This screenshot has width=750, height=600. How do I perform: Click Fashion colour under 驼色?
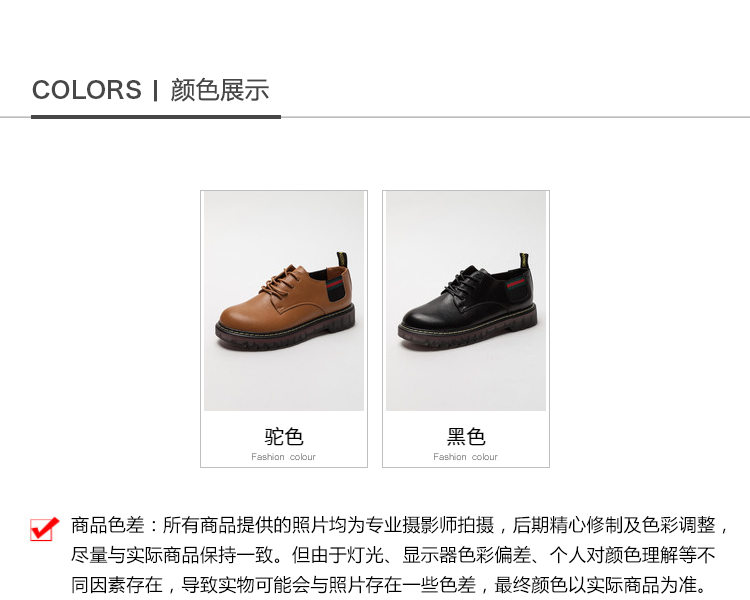(x=284, y=457)
